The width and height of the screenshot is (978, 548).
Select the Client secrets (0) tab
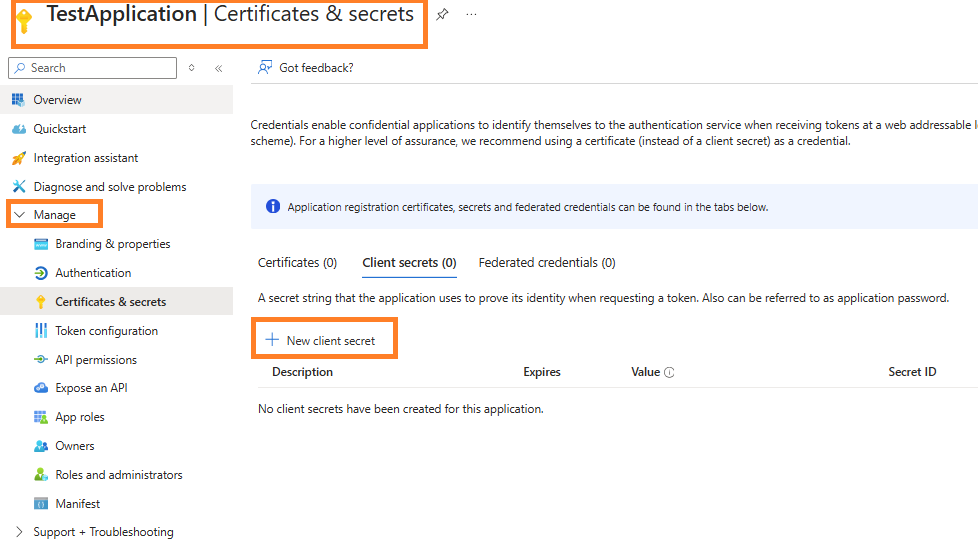409,262
